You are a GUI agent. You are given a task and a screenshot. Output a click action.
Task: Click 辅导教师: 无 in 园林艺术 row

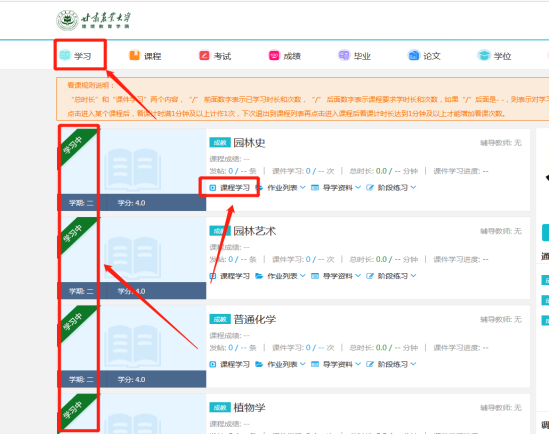pyautogui.click(x=501, y=231)
